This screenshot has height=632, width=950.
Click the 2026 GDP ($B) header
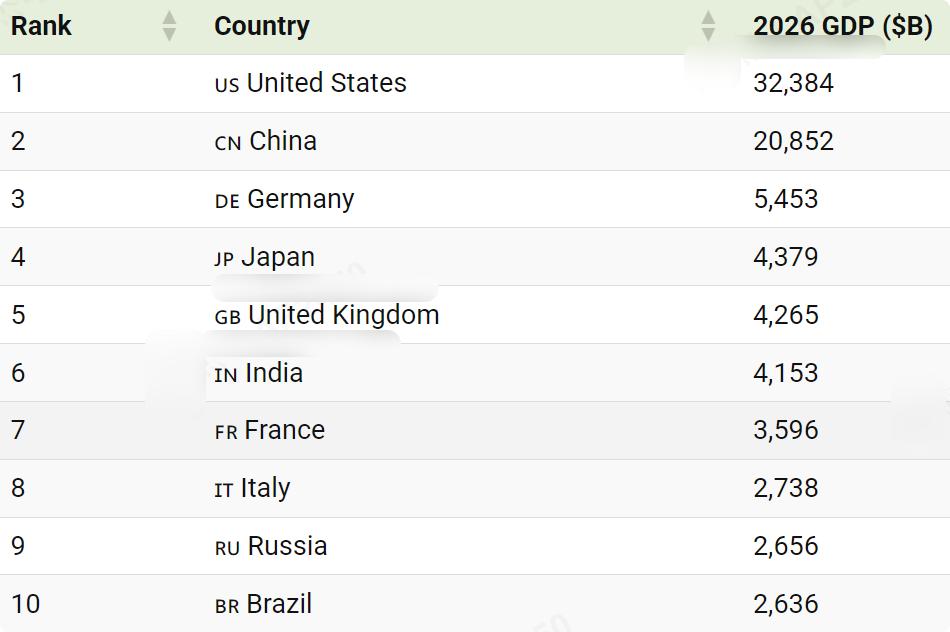tap(843, 26)
